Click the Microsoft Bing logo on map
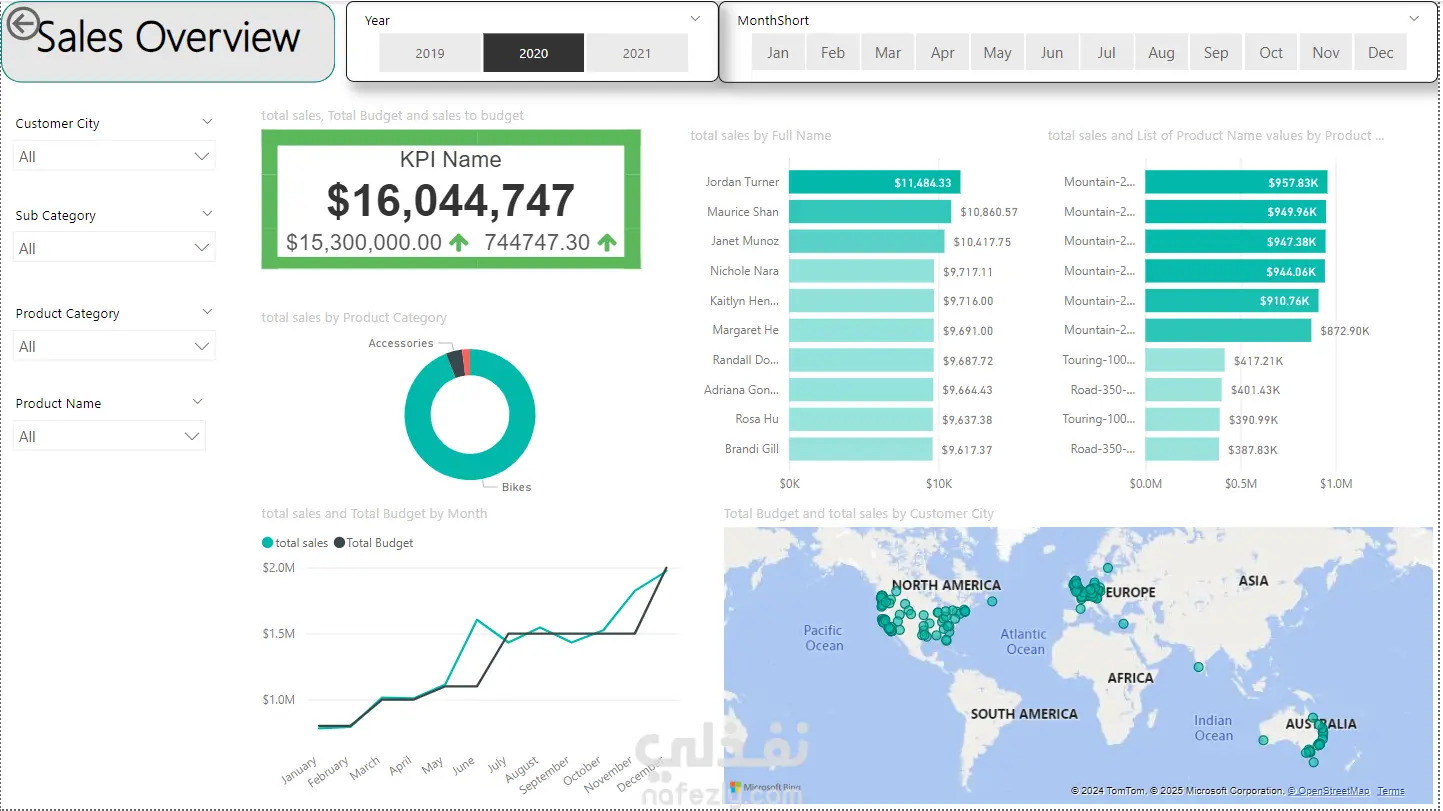 pyautogui.click(x=765, y=789)
